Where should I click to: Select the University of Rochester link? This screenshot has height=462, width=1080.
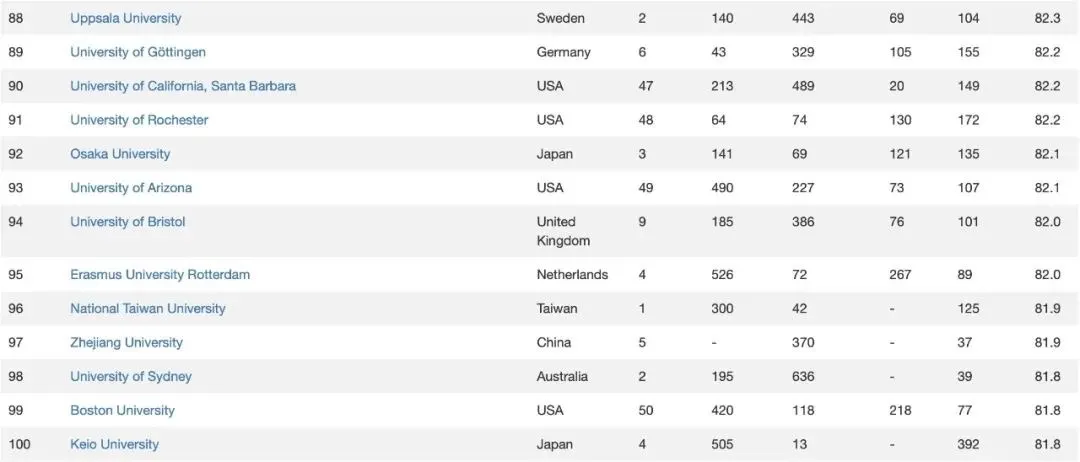(139, 120)
